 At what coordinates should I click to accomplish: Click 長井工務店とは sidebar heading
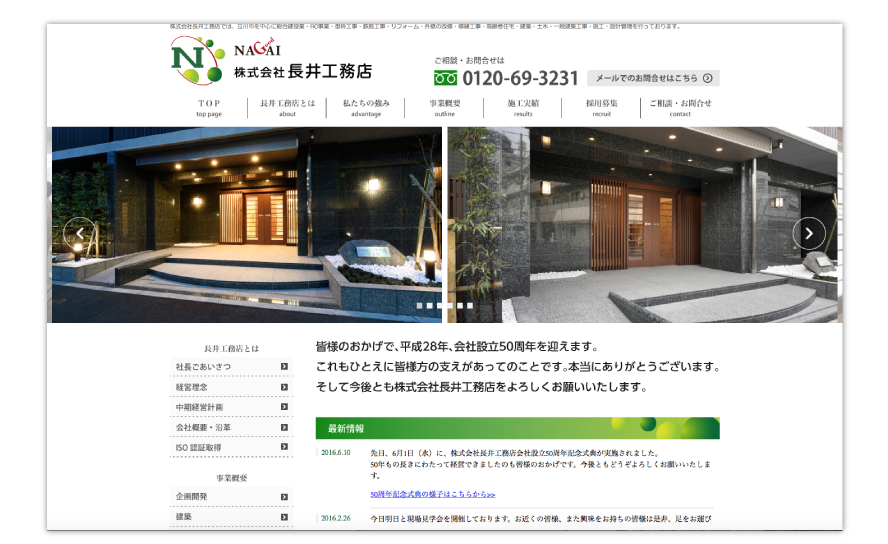point(231,349)
